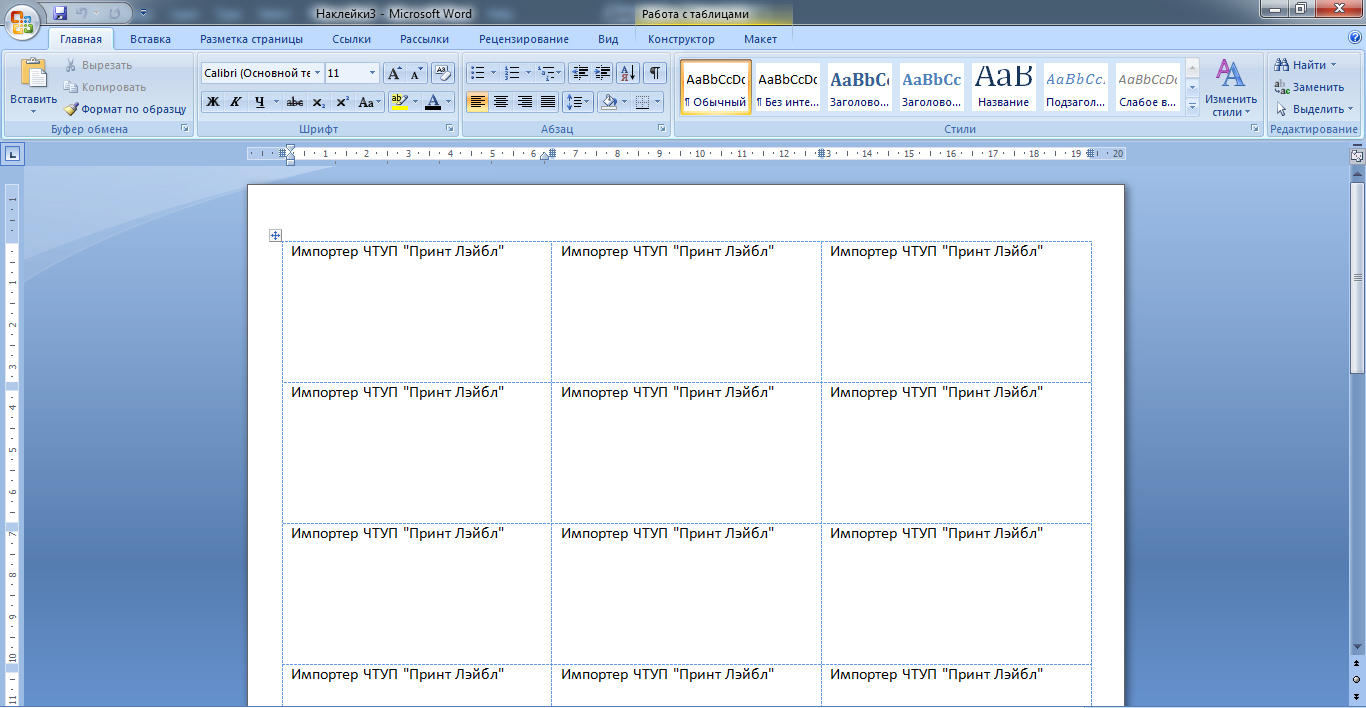Apply borders with the border icon
Screen dimensions: 1366x708
[x=643, y=102]
